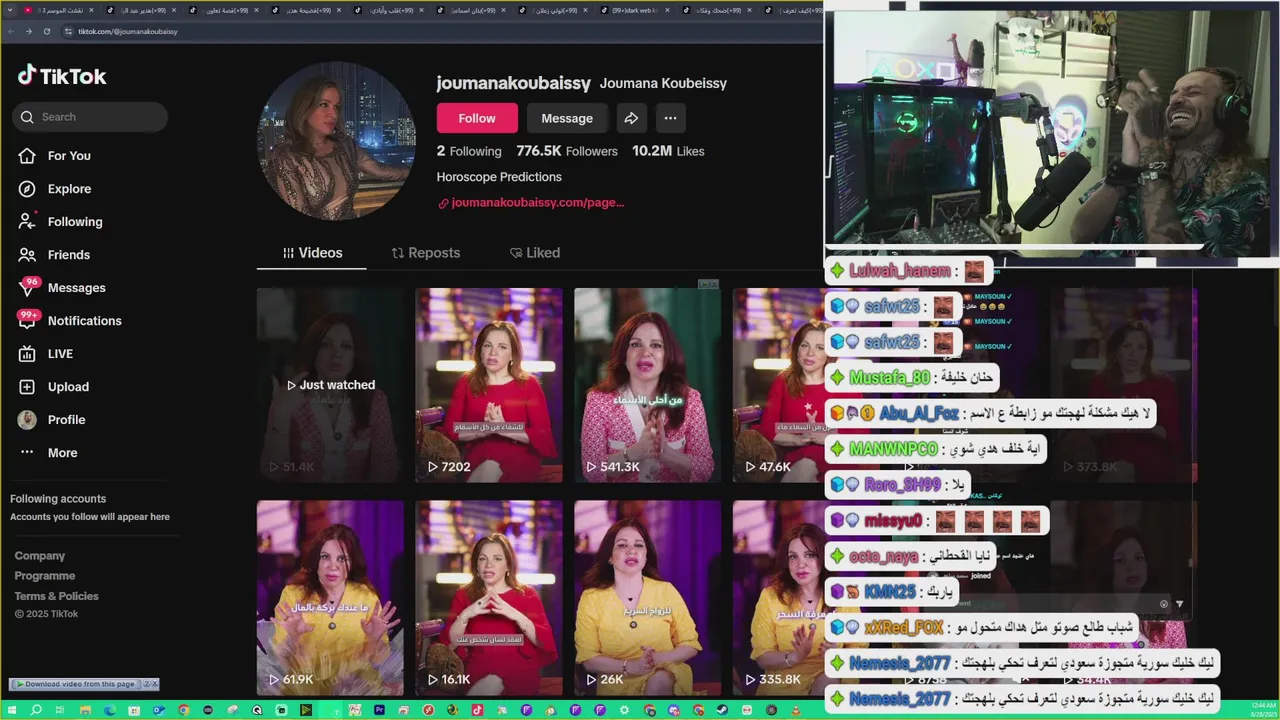Open the LIVE section

tap(60, 354)
